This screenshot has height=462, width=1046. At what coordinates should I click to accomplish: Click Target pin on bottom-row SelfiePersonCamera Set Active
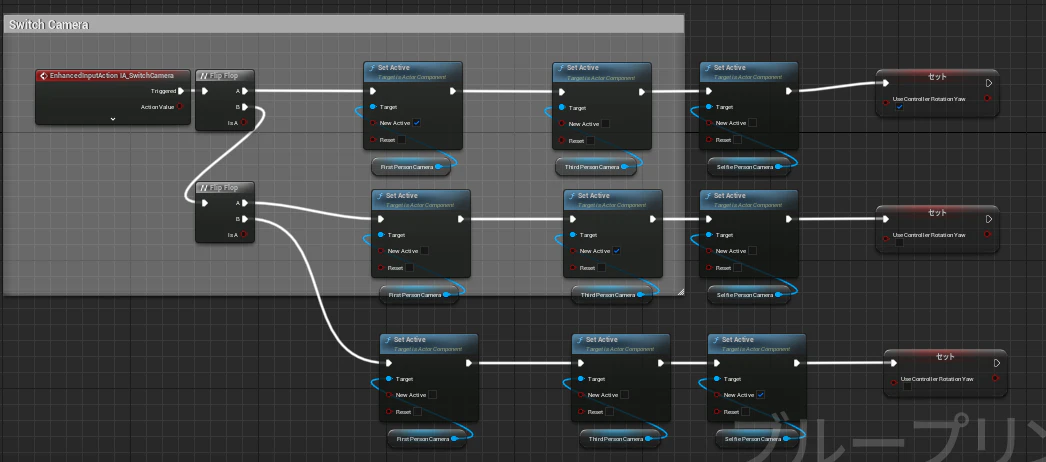click(x=717, y=379)
